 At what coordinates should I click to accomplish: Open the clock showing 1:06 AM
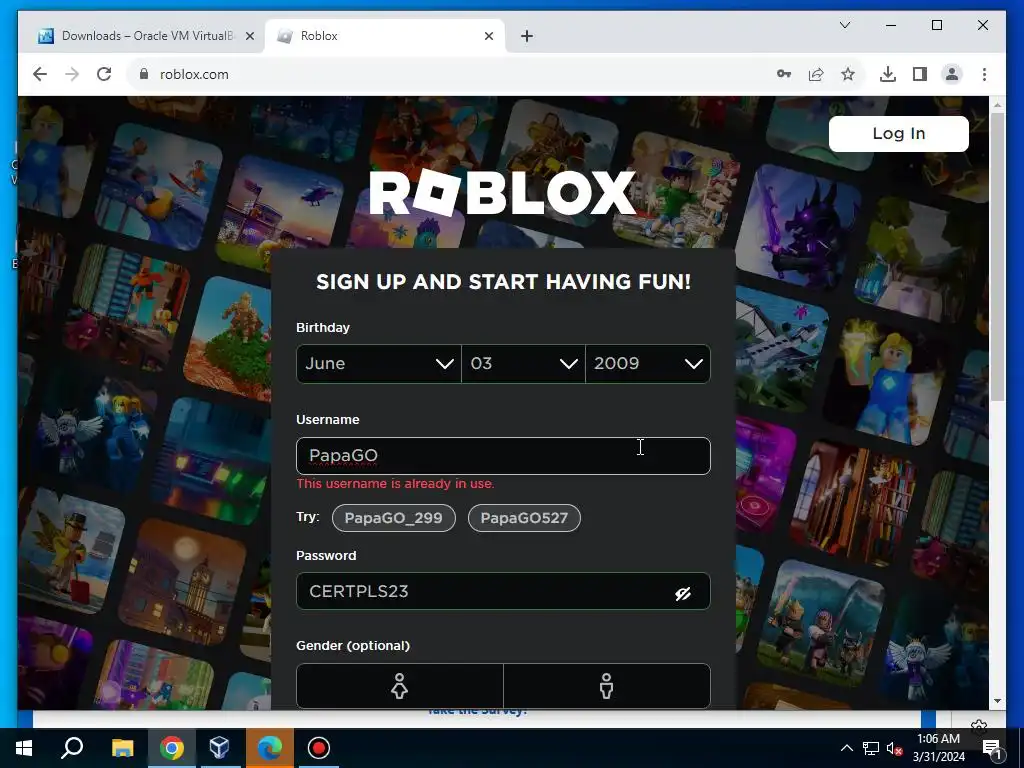pos(938,748)
